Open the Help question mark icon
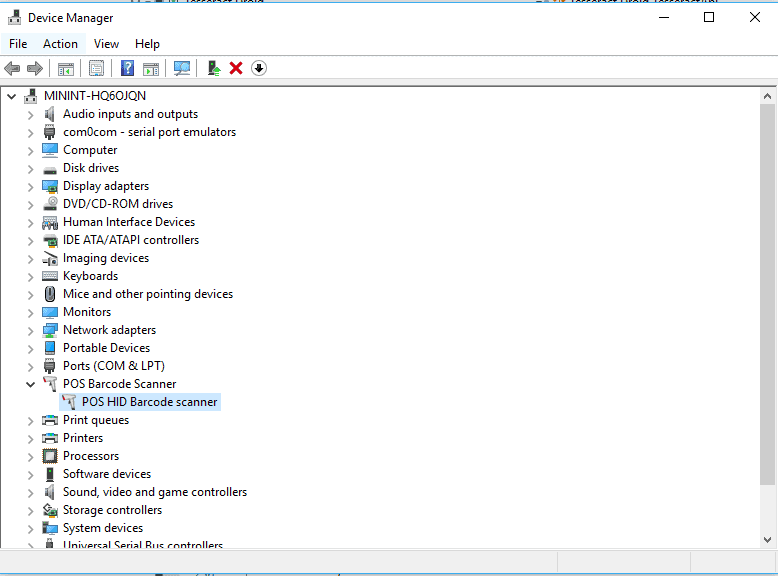The height and width of the screenshot is (576, 778). pyautogui.click(x=128, y=68)
